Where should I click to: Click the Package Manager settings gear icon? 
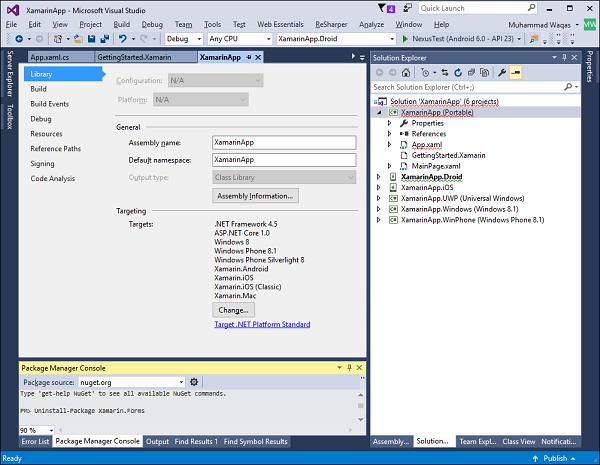pos(194,382)
